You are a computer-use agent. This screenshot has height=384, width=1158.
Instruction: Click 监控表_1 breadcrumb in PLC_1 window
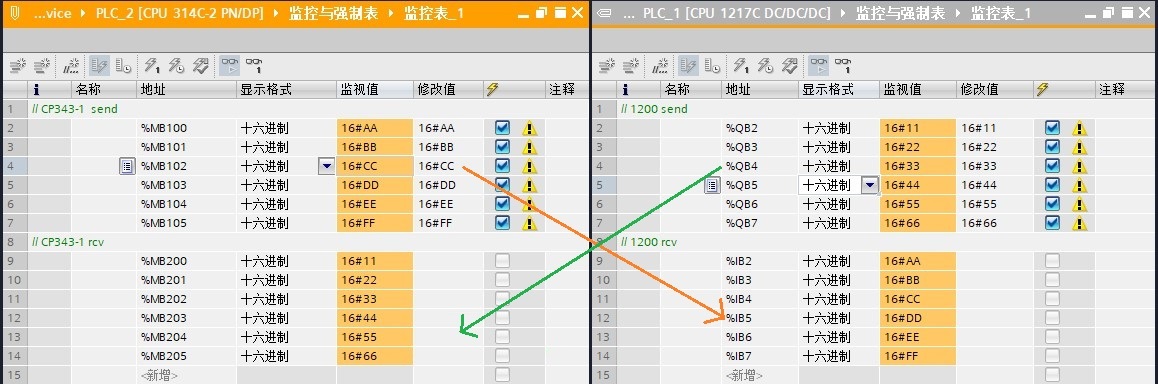pyautogui.click(x=1000, y=13)
